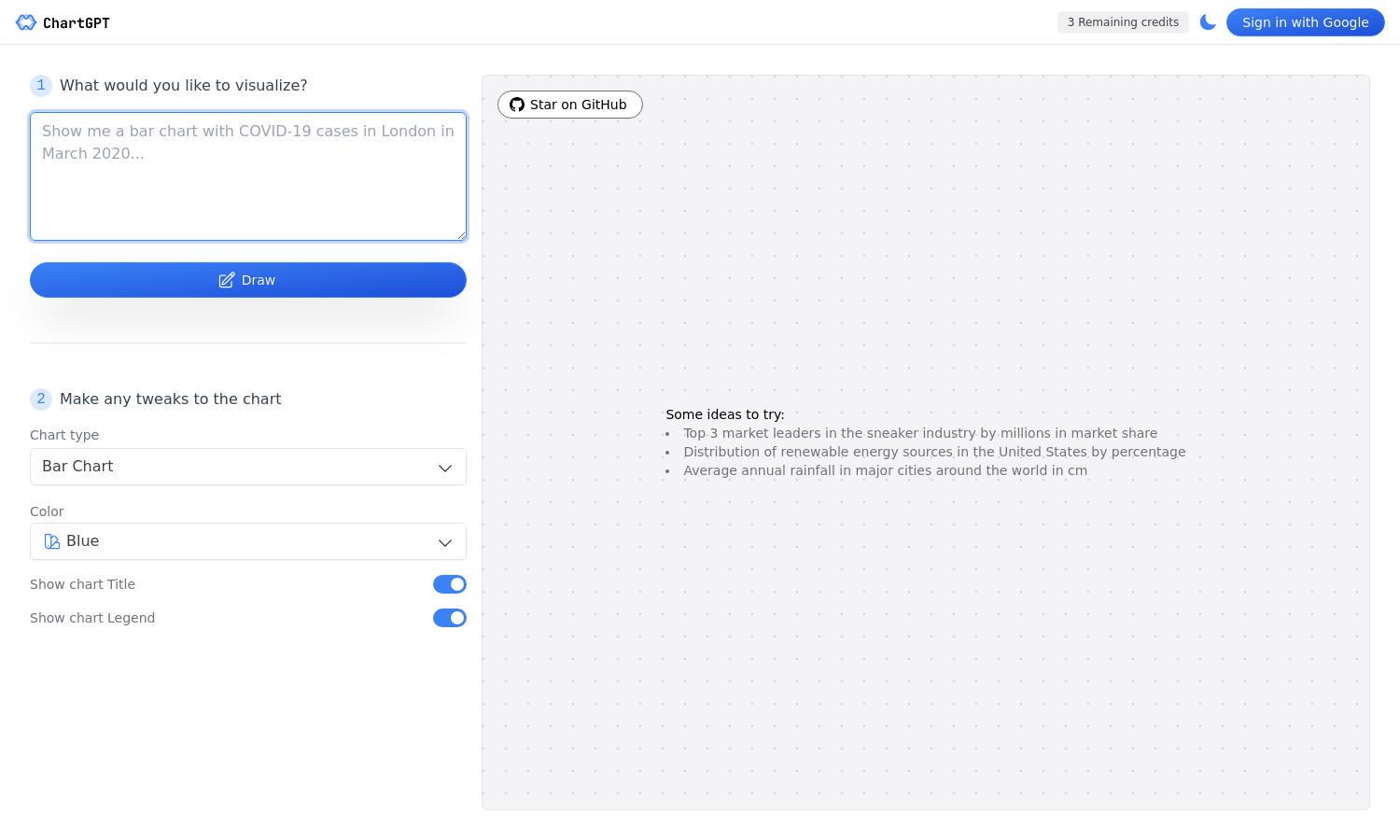Click the Color dropdown chevron arrow

tap(445, 542)
